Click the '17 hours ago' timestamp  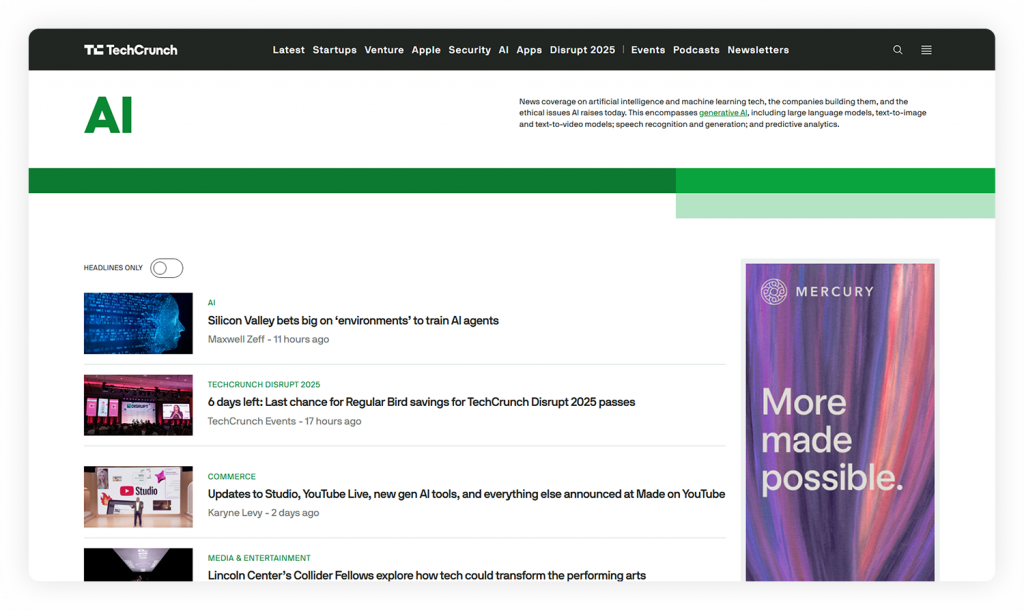click(x=333, y=421)
